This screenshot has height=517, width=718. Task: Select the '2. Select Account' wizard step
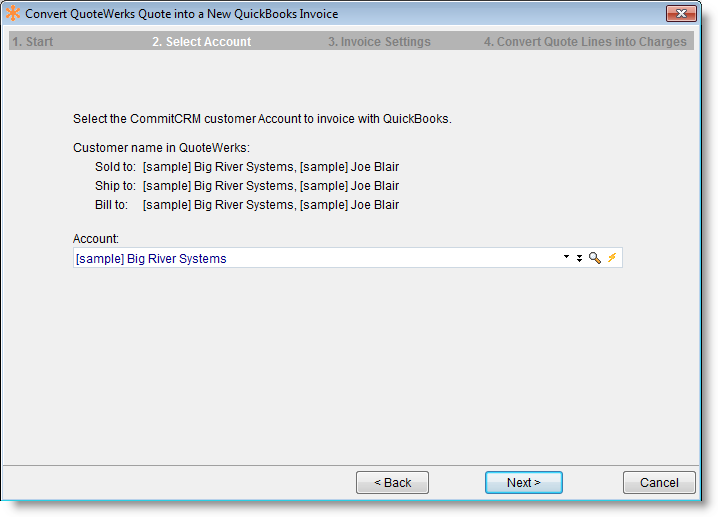pos(202,42)
